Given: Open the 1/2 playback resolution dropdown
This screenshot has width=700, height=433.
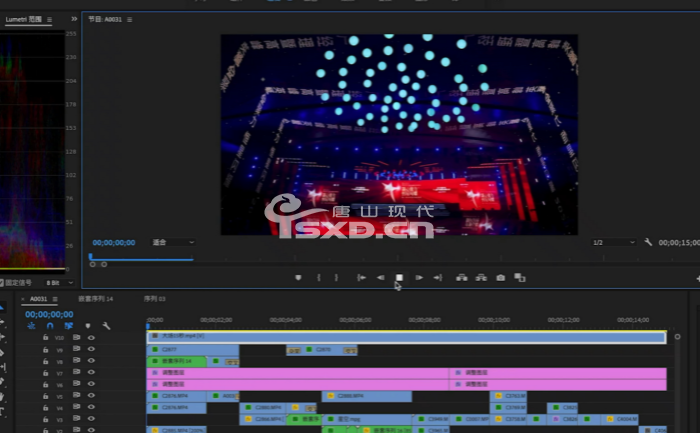Looking at the screenshot, I should [613, 242].
